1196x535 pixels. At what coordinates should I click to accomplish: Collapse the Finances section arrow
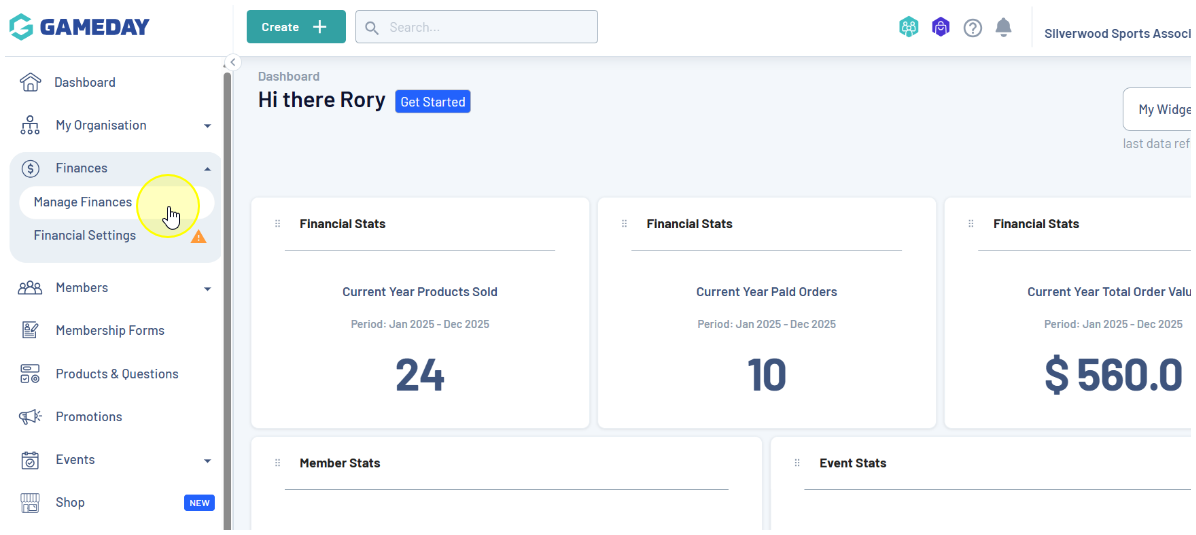(207, 169)
